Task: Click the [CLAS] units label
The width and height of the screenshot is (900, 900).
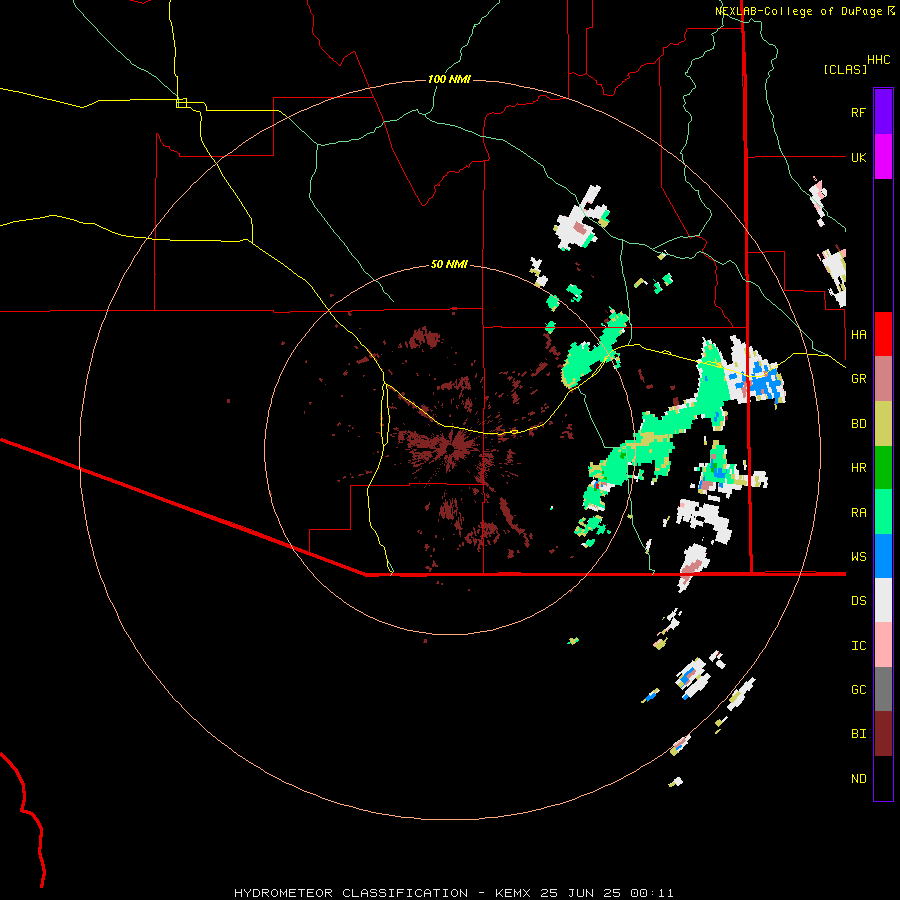Action: click(x=844, y=69)
